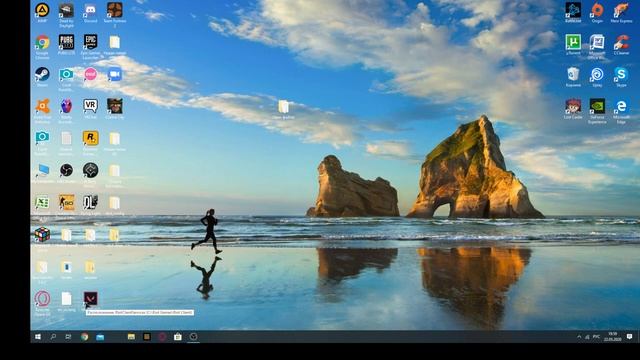Click the Origin desktop shortcut
This screenshot has width=640, height=360.
(x=597, y=10)
